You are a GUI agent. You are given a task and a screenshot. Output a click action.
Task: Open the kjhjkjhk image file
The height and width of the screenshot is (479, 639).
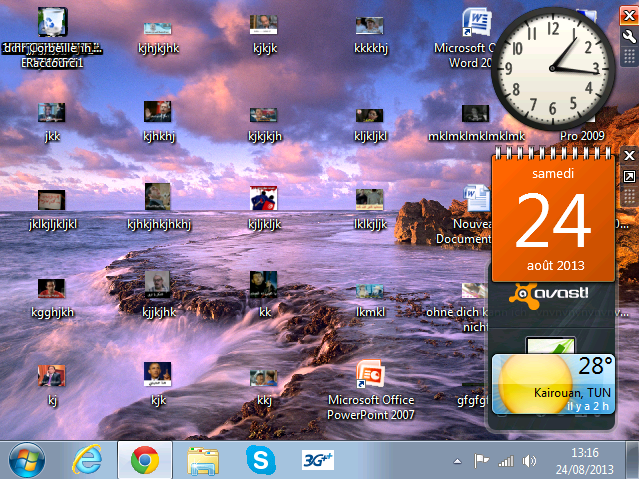tap(158, 28)
